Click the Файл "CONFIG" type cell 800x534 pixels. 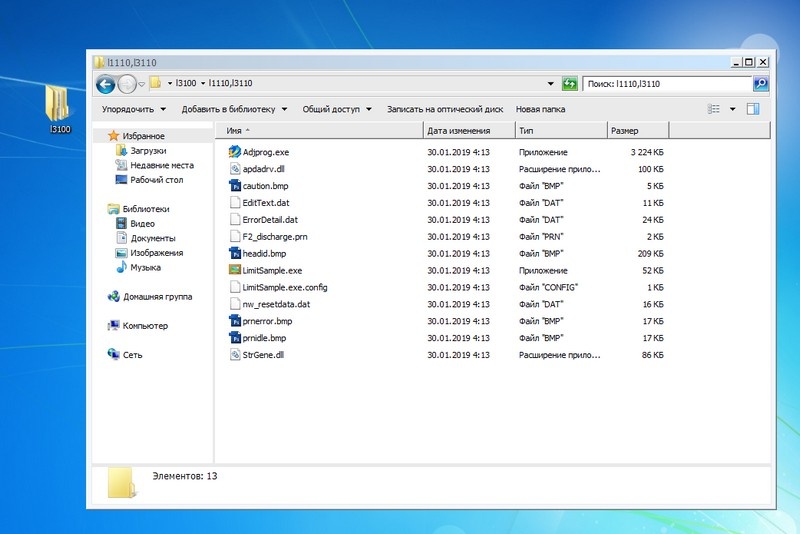click(548, 287)
